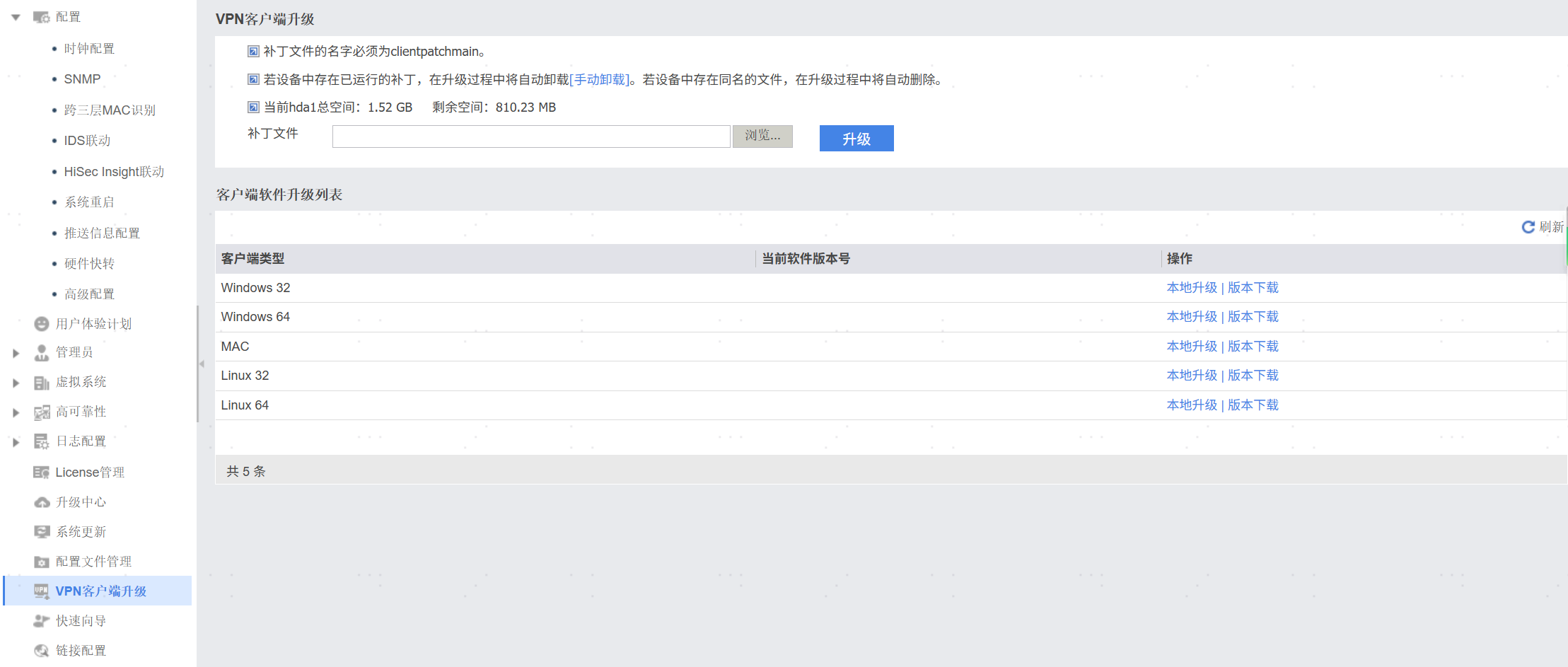Expand the 日志配置 tree node
Image resolution: width=1568 pixels, height=667 pixels.
pyautogui.click(x=16, y=442)
